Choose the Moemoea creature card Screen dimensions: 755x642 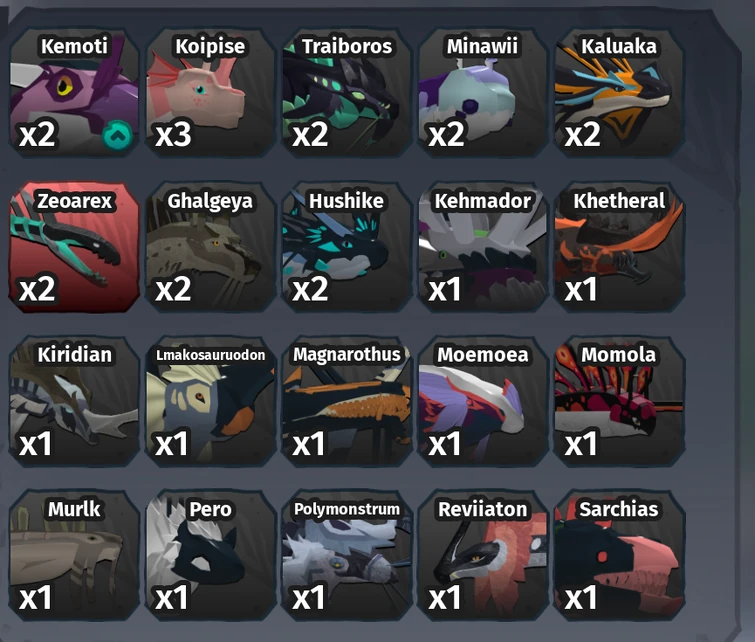(x=483, y=401)
